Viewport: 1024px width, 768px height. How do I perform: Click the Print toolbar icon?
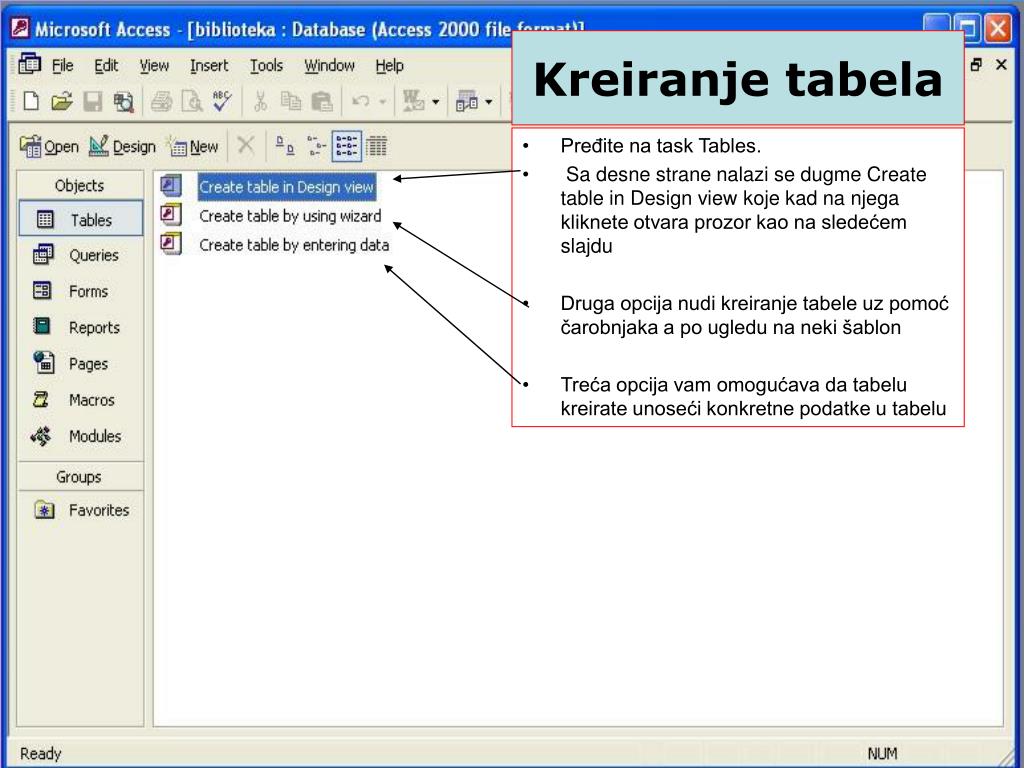[161, 101]
